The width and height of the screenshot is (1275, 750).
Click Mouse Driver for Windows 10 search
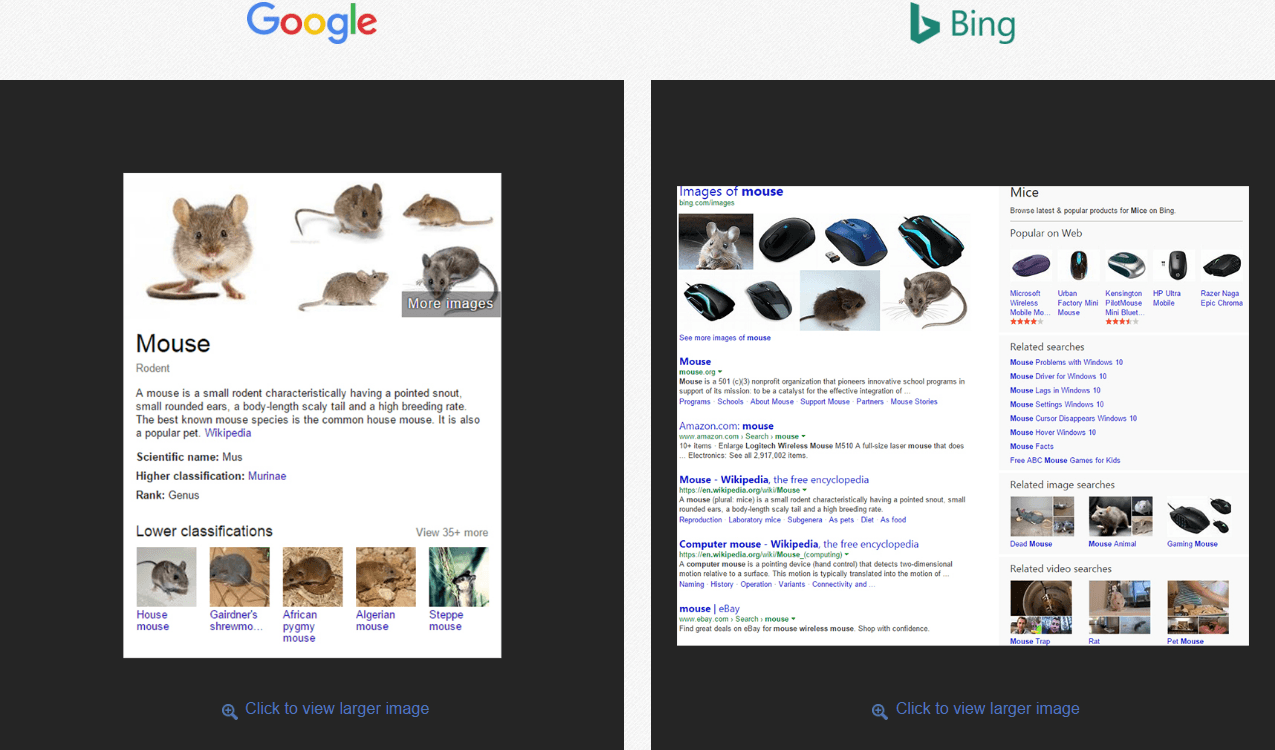[x=1058, y=376]
